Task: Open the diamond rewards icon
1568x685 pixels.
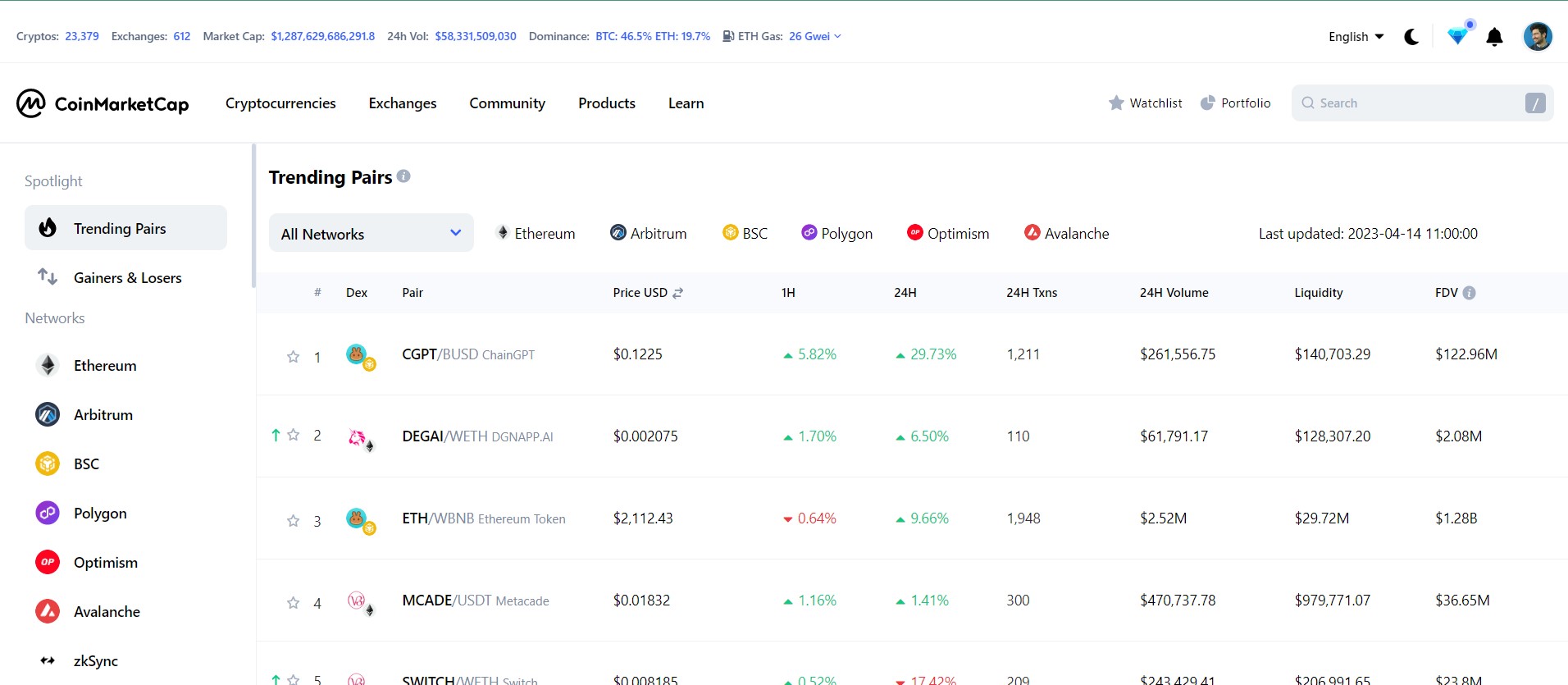Action: pos(1457,36)
